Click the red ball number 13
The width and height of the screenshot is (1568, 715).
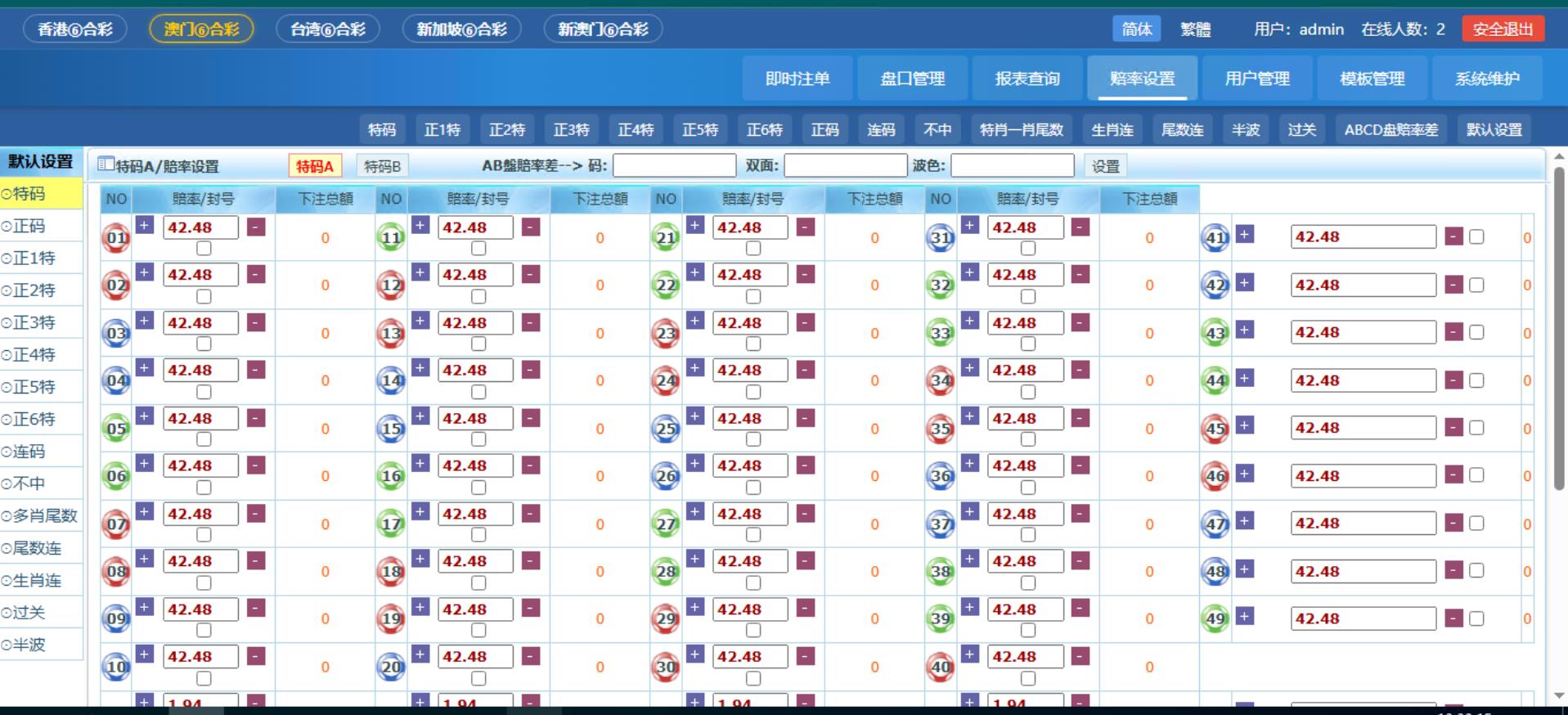point(391,334)
